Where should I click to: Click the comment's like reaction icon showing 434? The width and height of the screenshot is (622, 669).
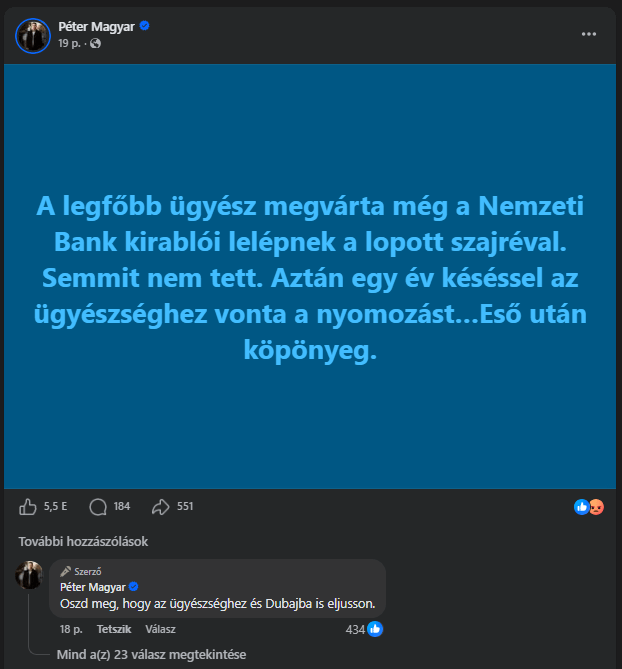pyautogui.click(x=376, y=629)
